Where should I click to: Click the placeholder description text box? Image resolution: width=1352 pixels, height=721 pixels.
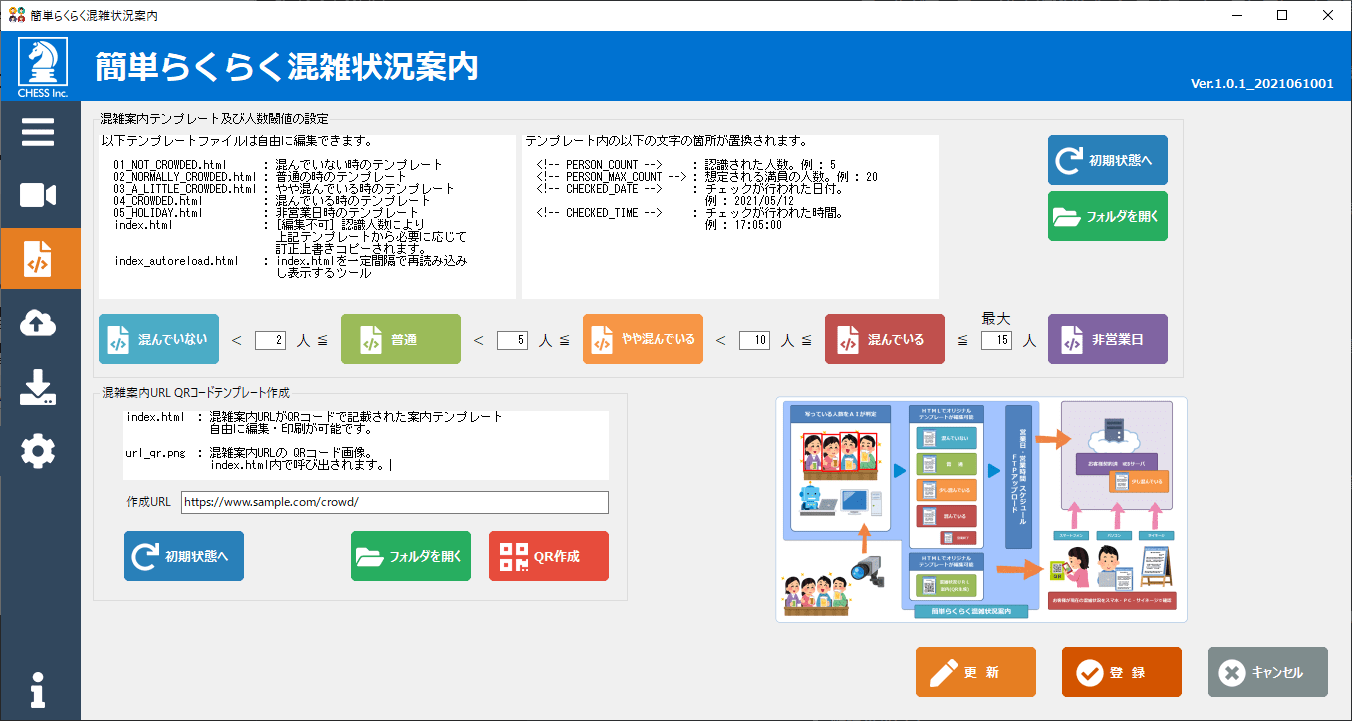click(731, 216)
